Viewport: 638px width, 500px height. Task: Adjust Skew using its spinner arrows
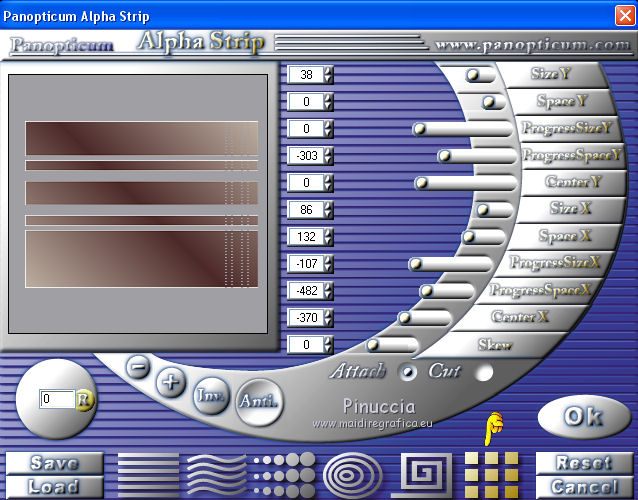point(328,345)
